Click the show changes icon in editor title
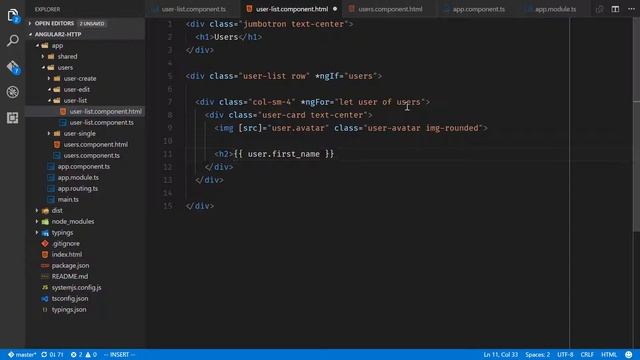640x360 pixels. coord(599,9)
